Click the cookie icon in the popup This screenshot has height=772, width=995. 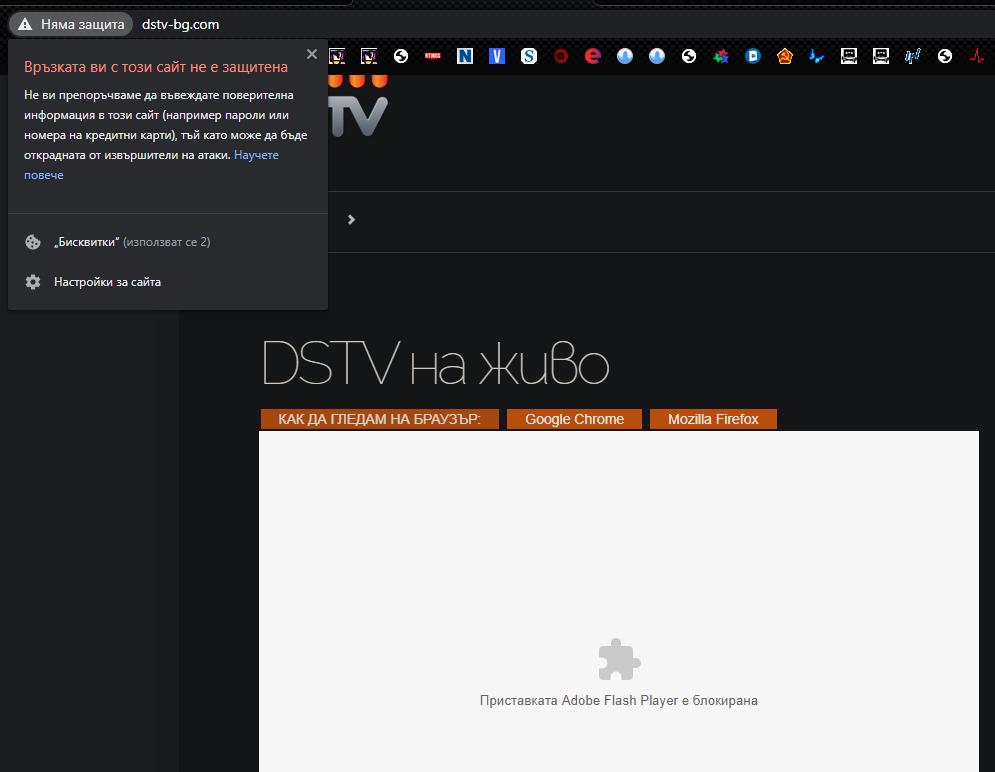(x=32, y=242)
